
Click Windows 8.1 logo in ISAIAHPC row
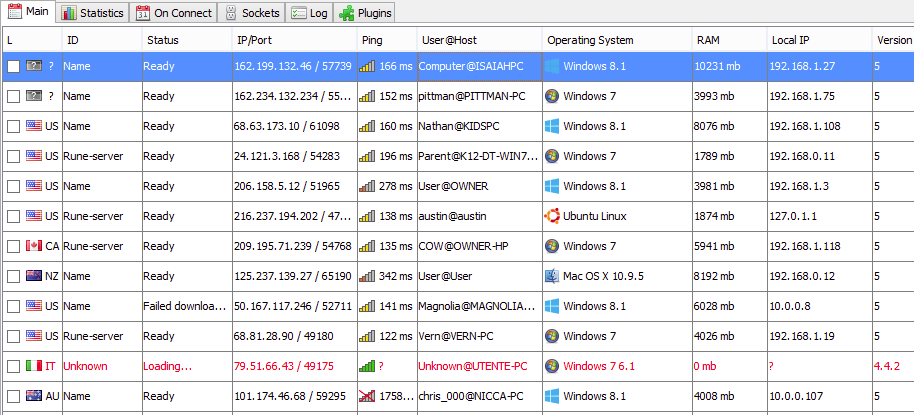[x=551, y=66]
